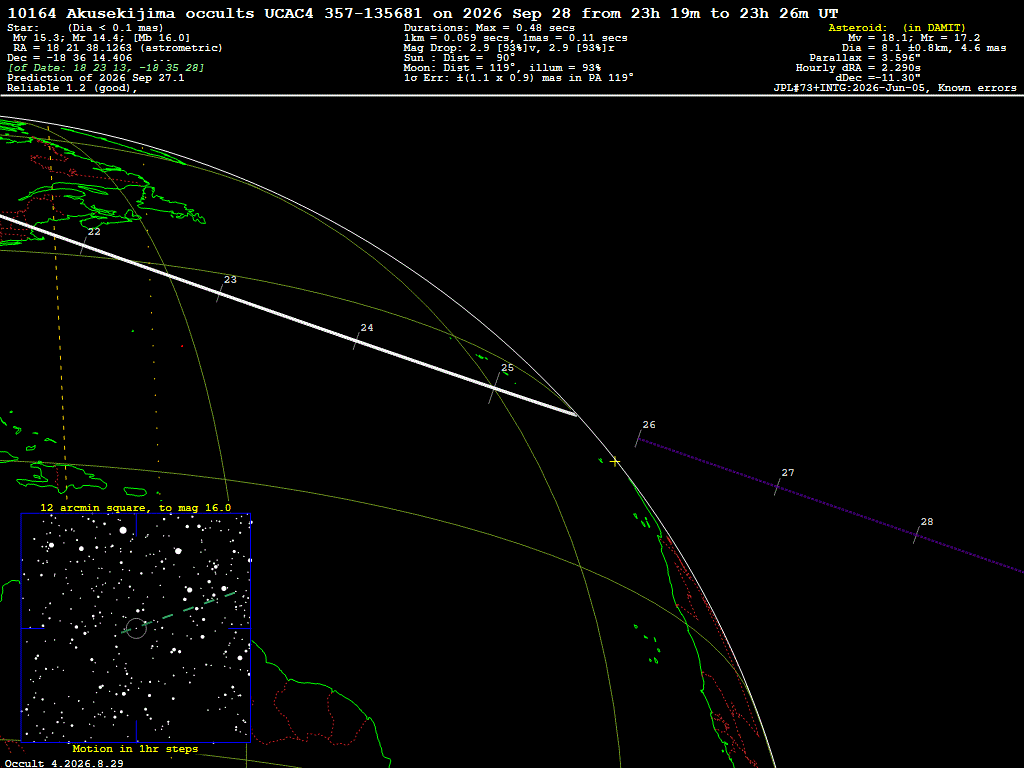Click the occultation title header text

423,13
